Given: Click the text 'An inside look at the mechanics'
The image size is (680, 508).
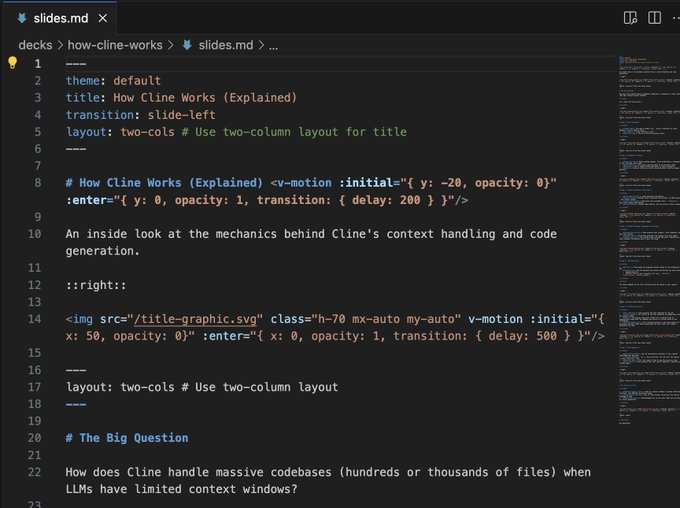Looking at the screenshot, I should [x=171, y=234].
